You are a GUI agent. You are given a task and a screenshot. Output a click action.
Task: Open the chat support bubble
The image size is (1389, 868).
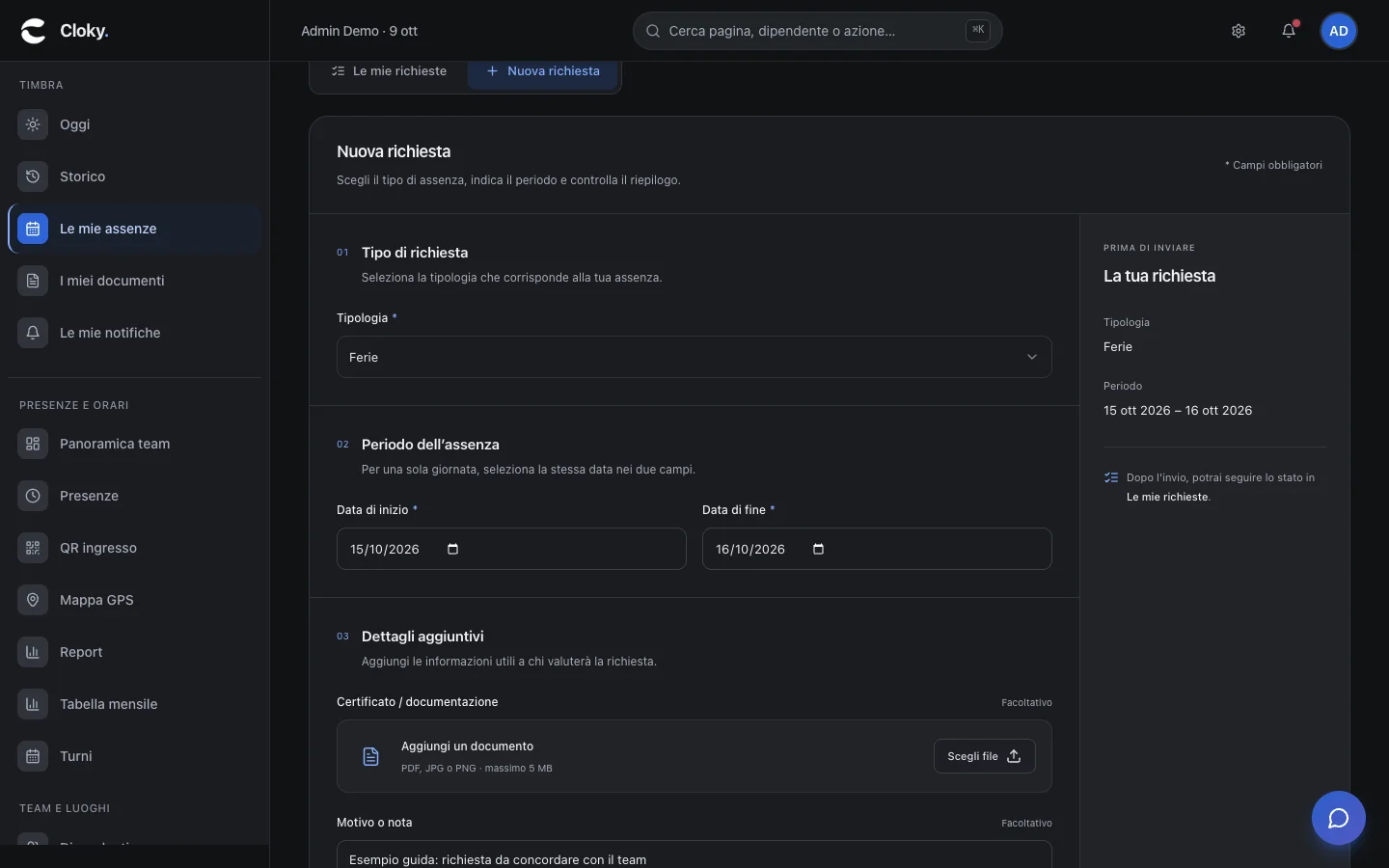click(x=1339, y=818)
